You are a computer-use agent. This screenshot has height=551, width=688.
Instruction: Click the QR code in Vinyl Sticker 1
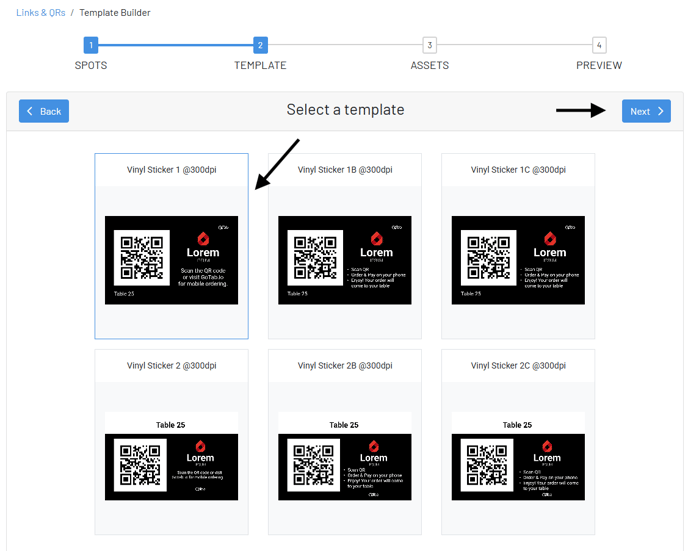(x=141, y=258)
